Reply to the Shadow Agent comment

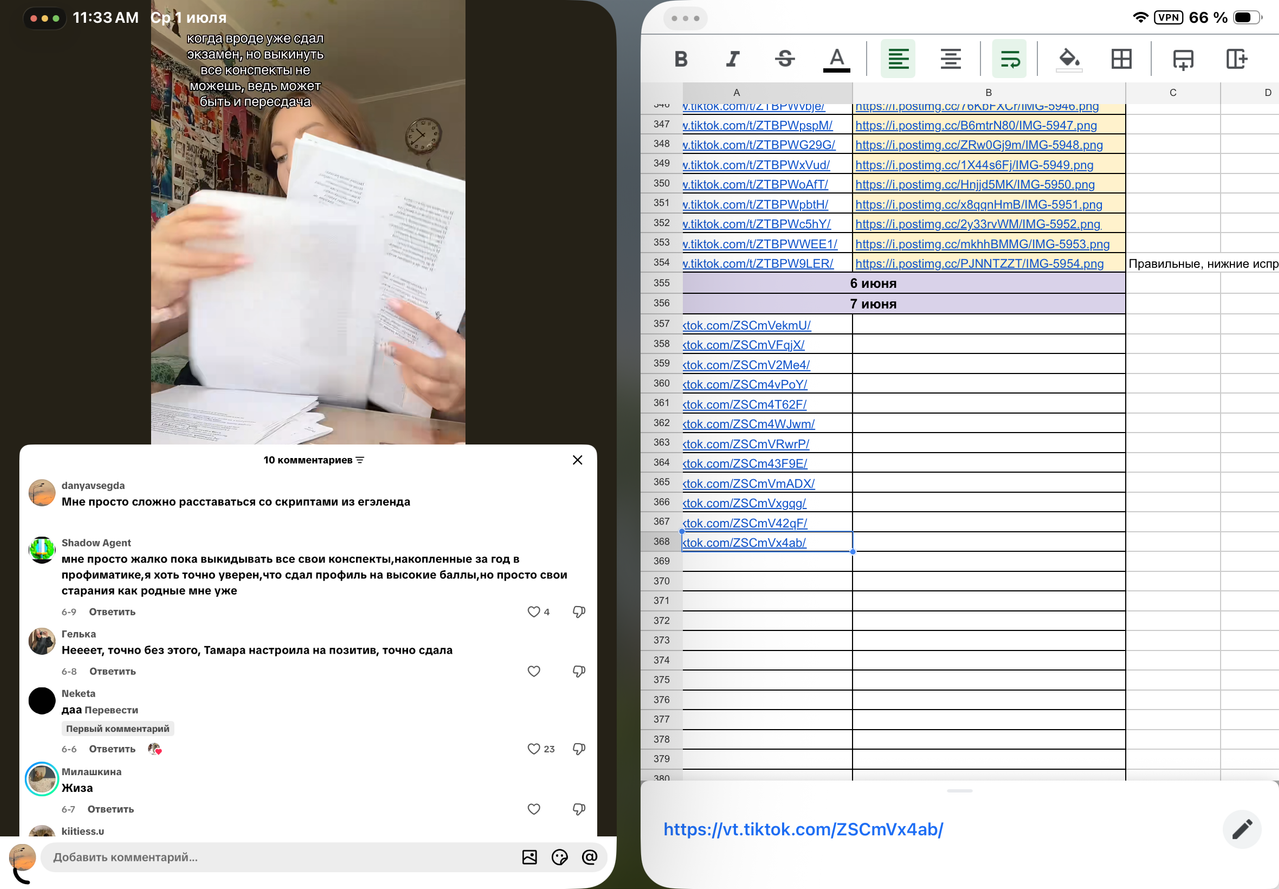click(x=112, y=612)
